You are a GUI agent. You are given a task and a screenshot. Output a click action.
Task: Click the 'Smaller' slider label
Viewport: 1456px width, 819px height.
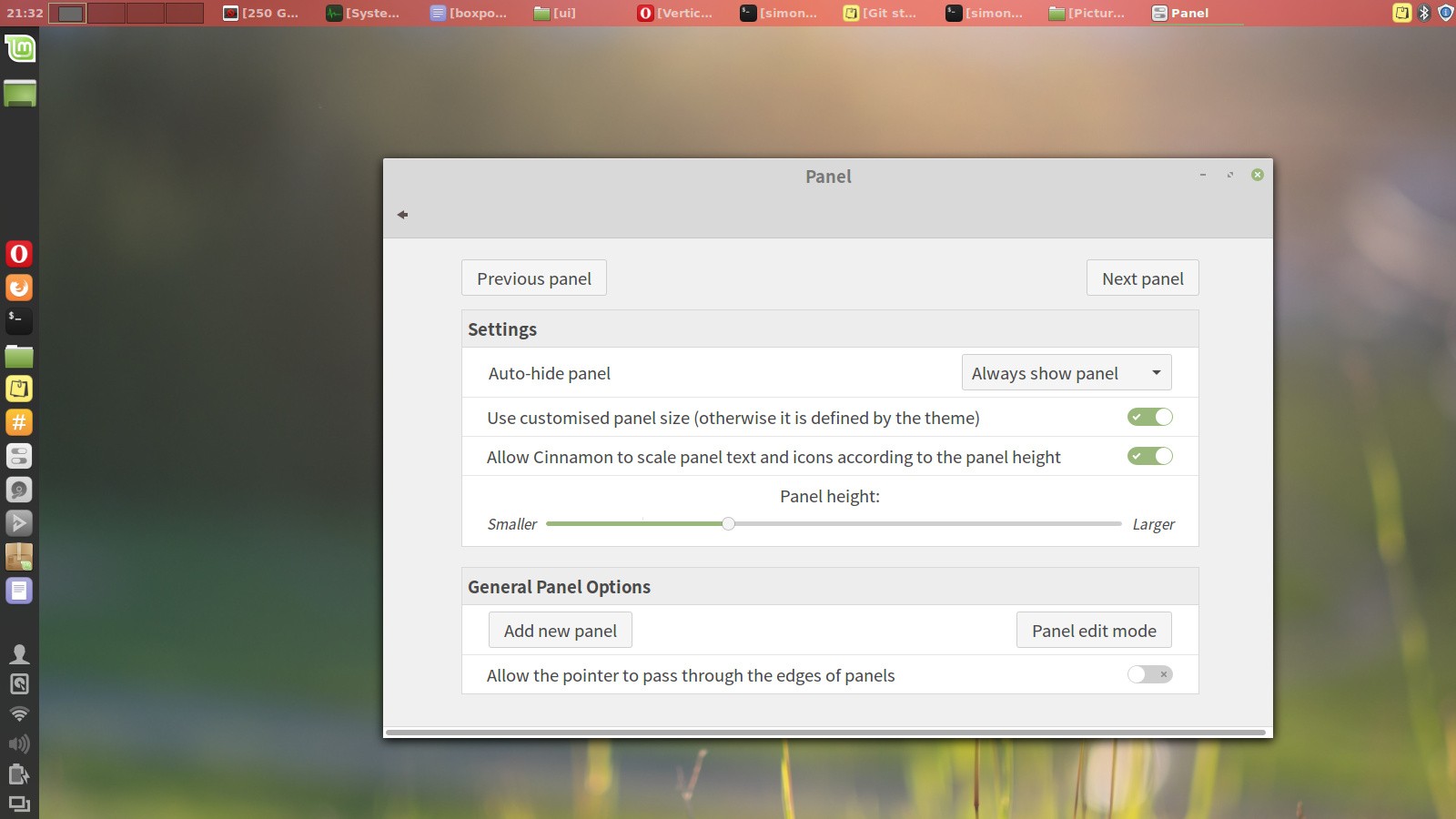click(512, 524)
